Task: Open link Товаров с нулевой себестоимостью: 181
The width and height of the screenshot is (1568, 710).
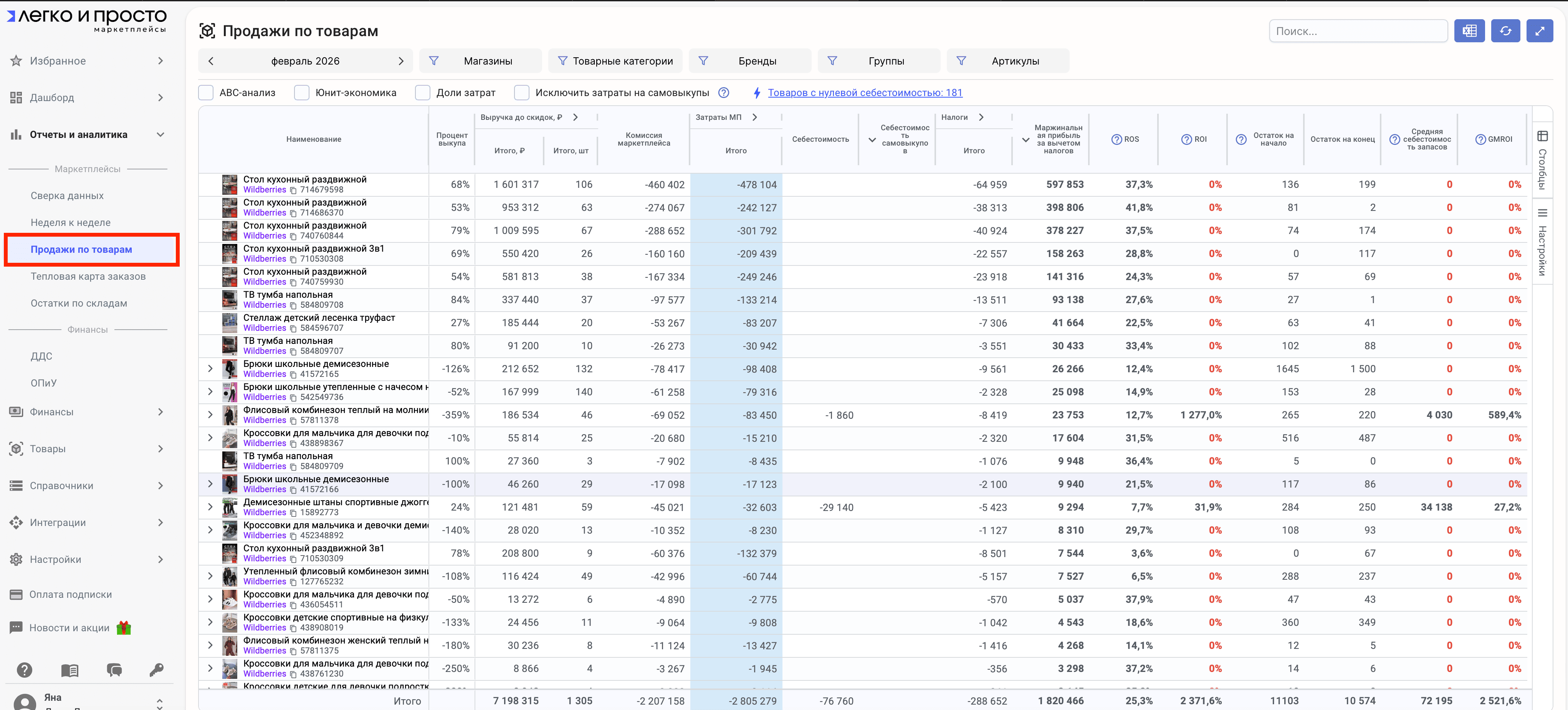Action: 864,93
